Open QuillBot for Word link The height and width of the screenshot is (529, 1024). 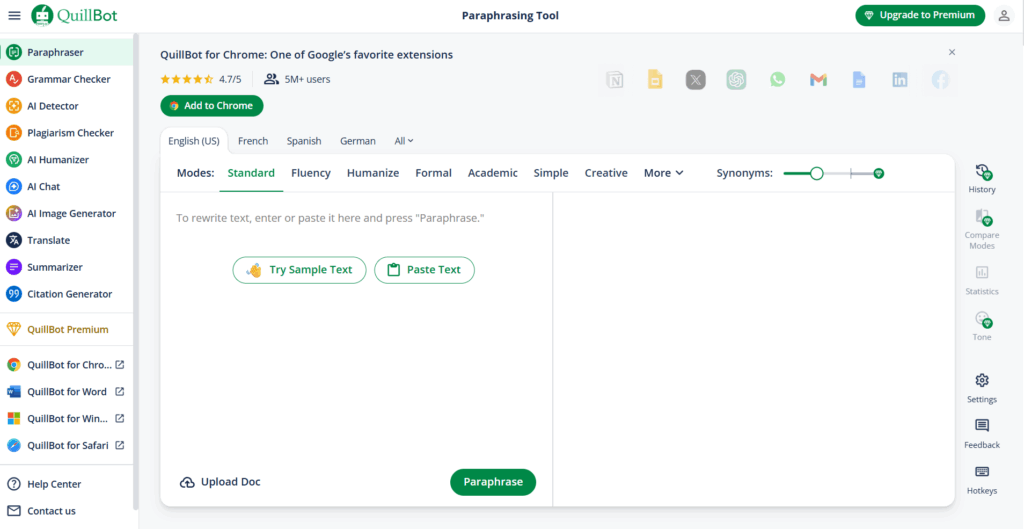(67, 392)
